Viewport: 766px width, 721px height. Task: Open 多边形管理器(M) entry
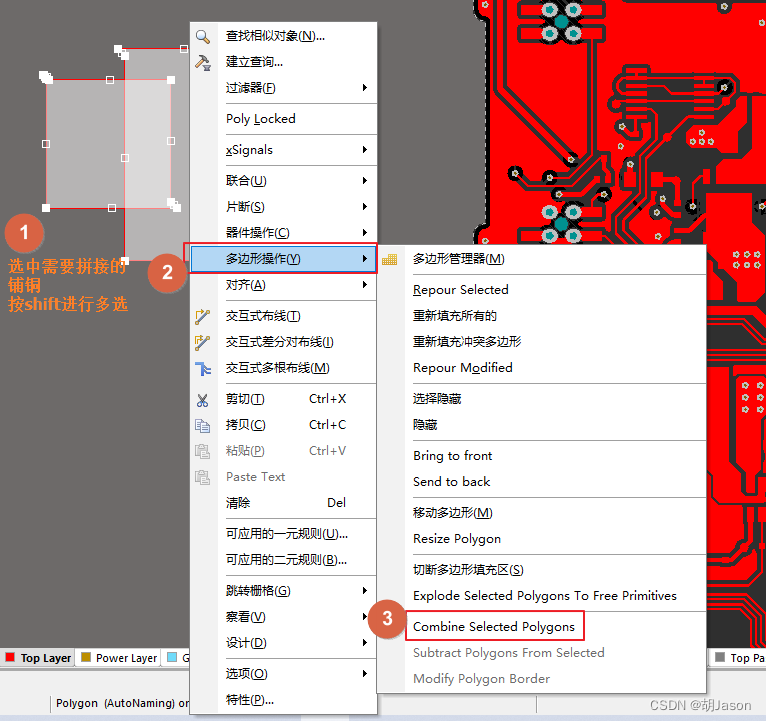pyautogui.click(x=542, y=259)
